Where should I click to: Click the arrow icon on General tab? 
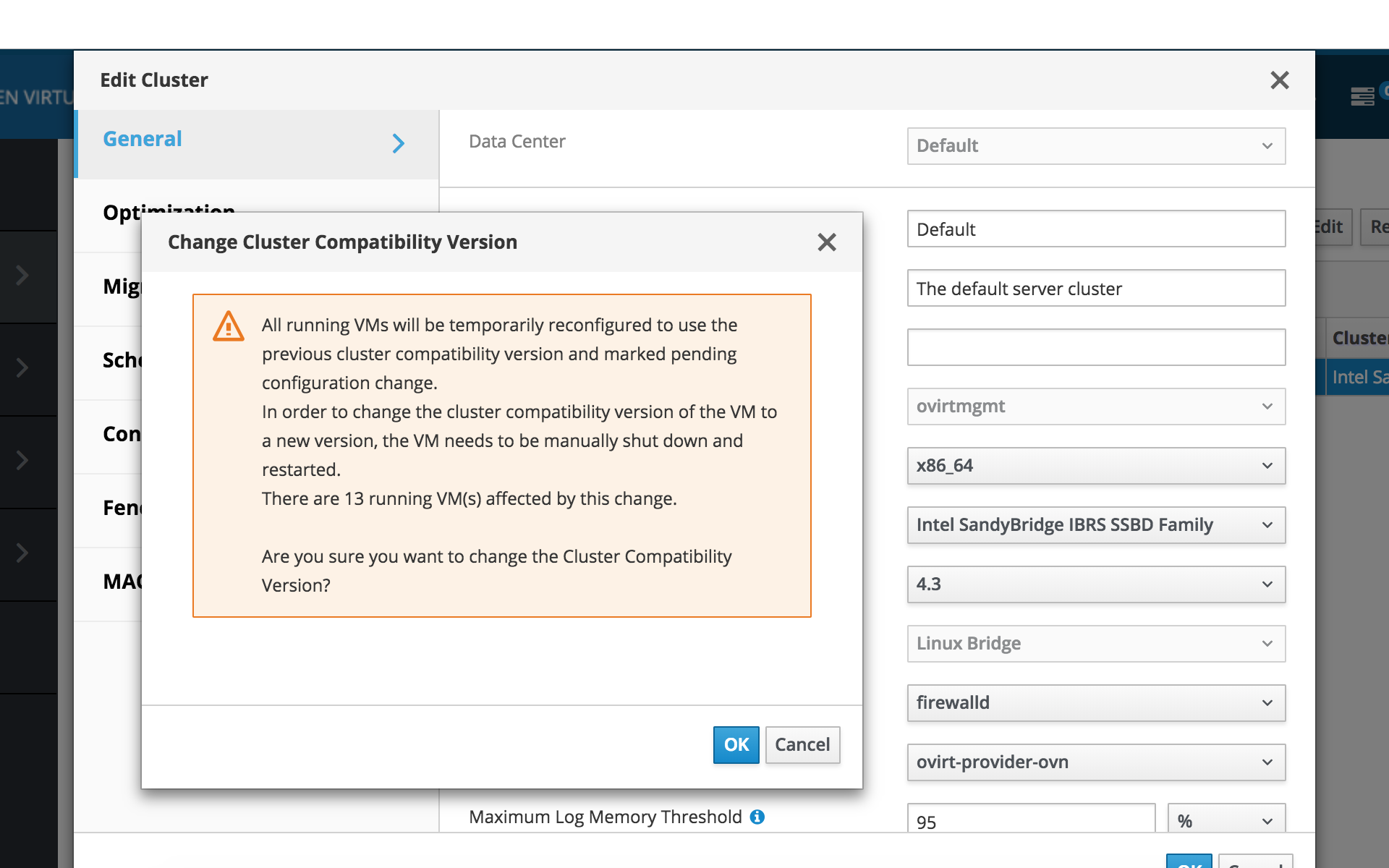pyautogui.click(x=398, y=143)
